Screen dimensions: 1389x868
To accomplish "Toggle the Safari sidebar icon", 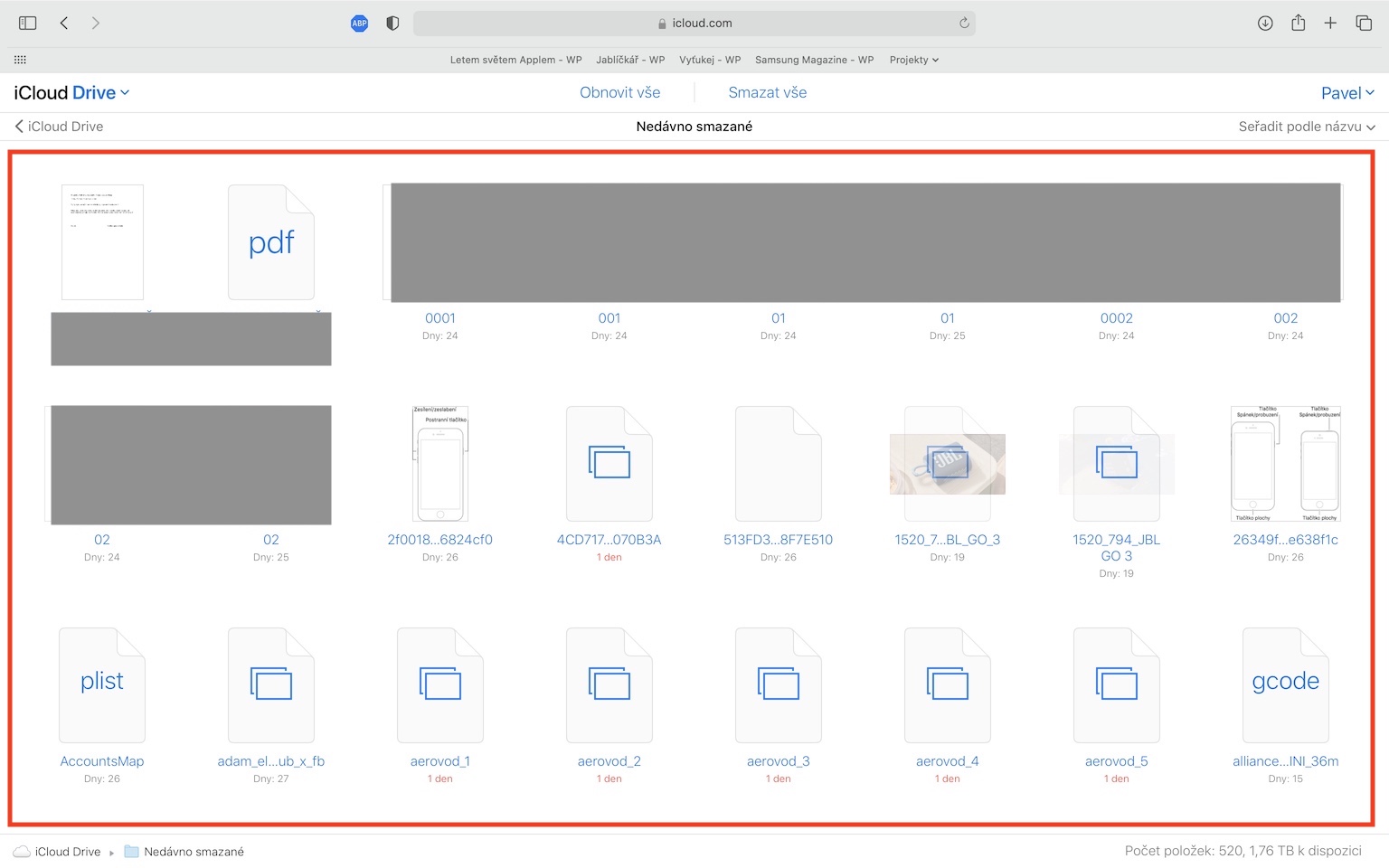I will 27,24.
